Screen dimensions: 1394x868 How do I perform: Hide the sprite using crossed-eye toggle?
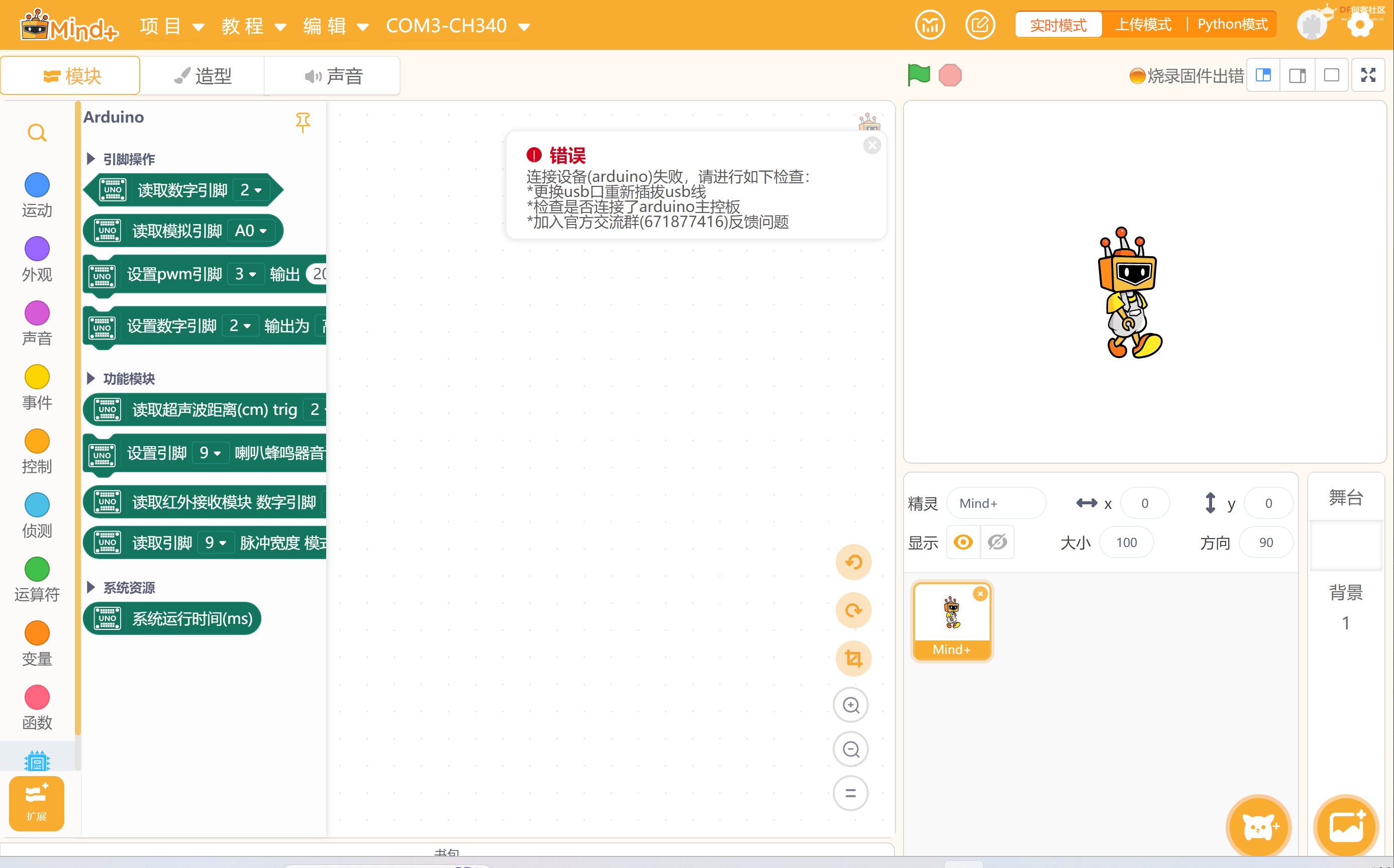[x=998, y=541]
